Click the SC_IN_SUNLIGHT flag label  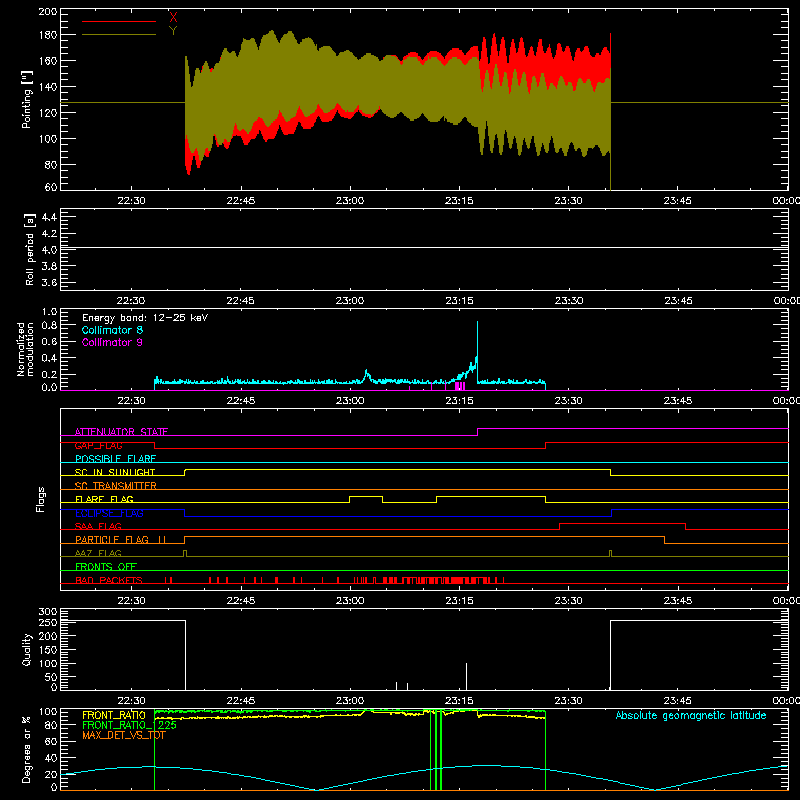[x=115, y=472]
